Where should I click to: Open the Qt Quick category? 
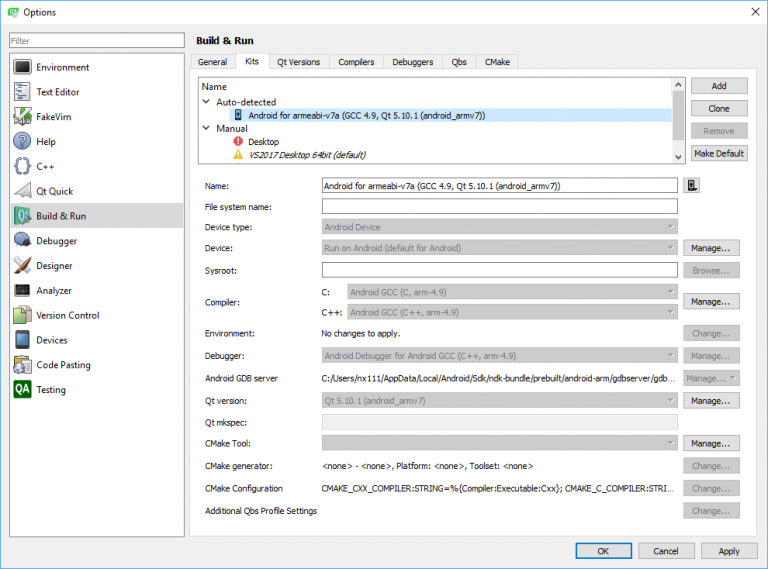click(97, 191)
